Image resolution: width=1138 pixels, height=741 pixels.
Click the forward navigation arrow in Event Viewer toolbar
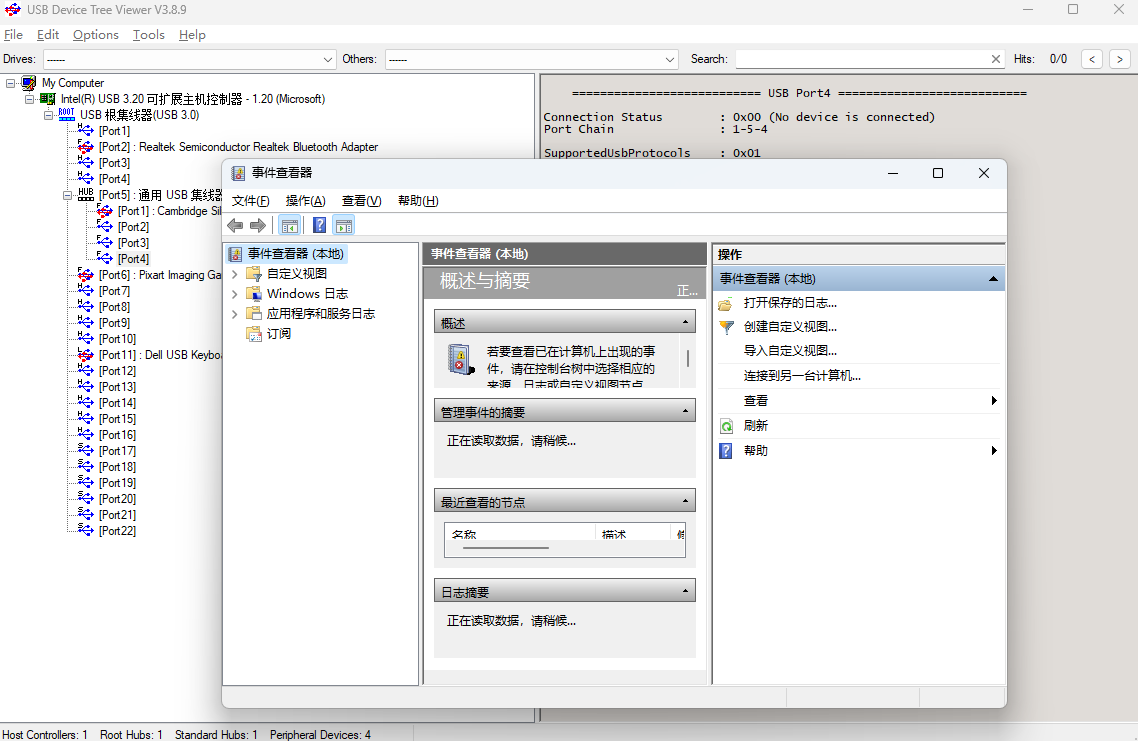pos(257,225)
